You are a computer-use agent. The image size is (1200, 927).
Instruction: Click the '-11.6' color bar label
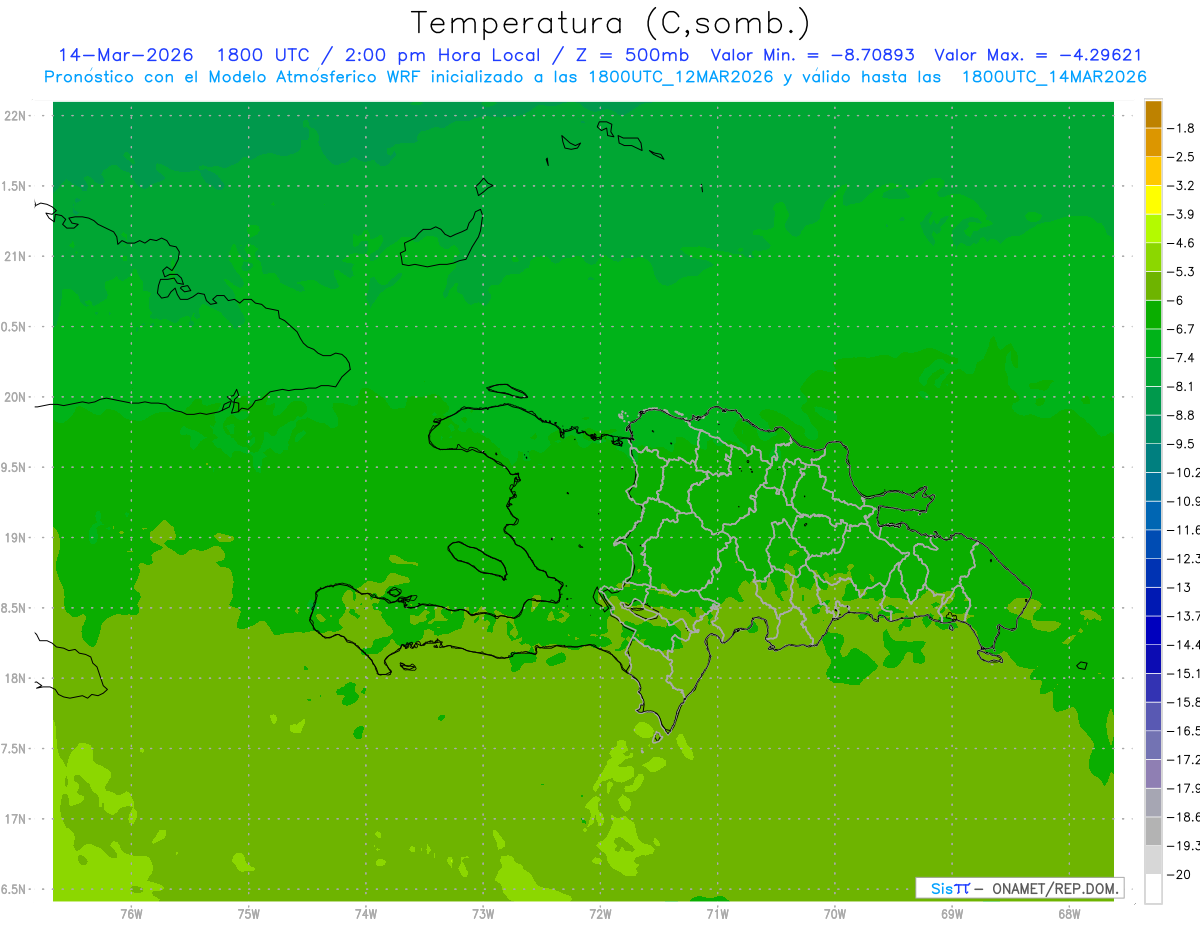[x=1184, y=530]
